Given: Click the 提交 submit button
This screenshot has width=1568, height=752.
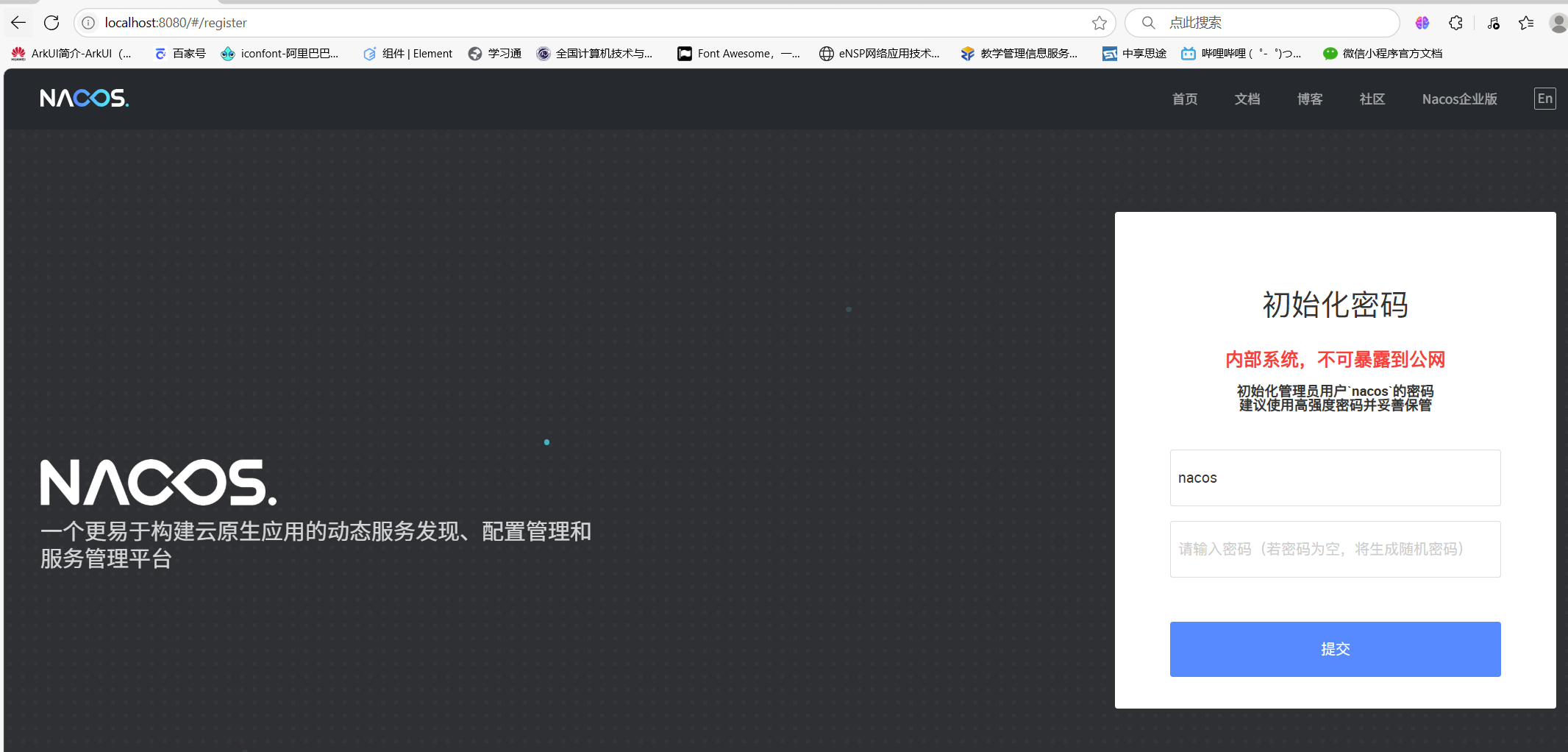Looking at the screenshot, I should (x=1336, y=649).
